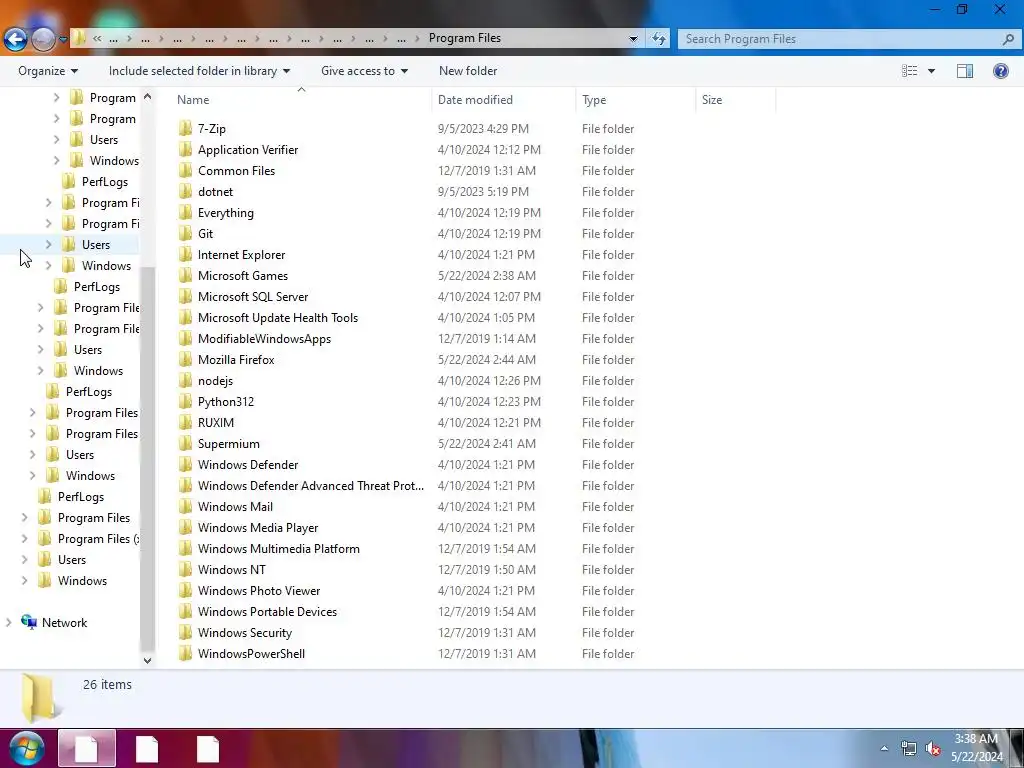1024x768 pixels.
Task: Select the ModifiableWindowsApps folder name
Action: 264,338
